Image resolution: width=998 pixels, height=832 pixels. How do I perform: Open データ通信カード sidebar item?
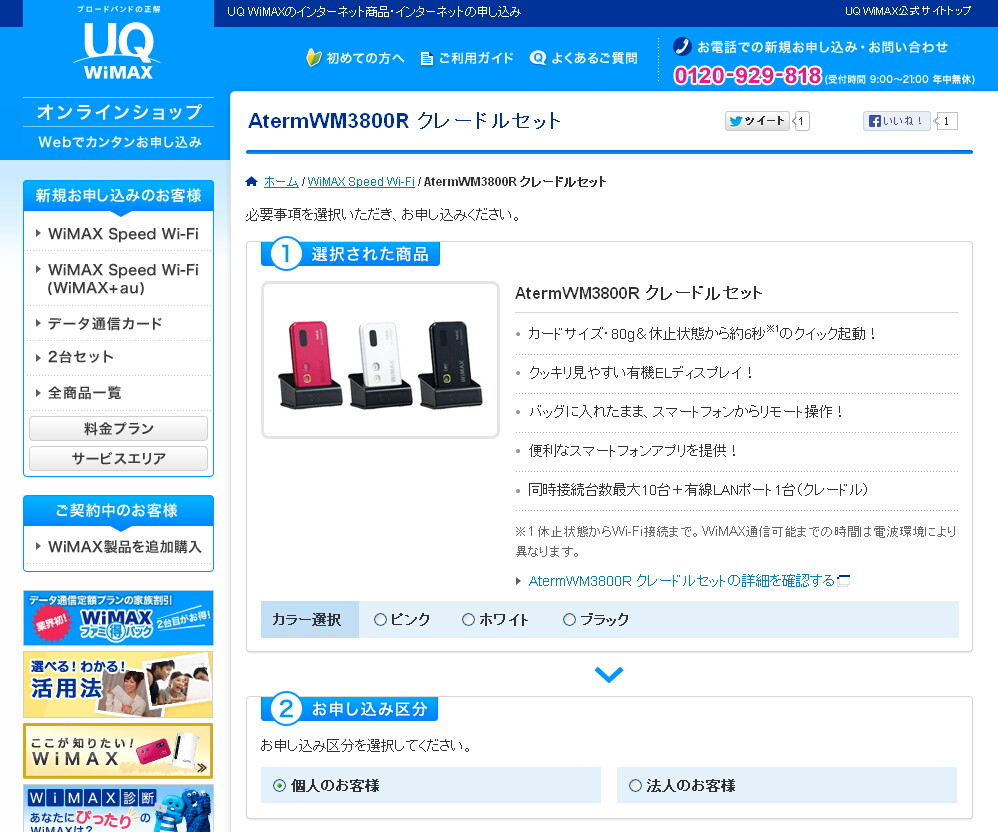(105, 323)
